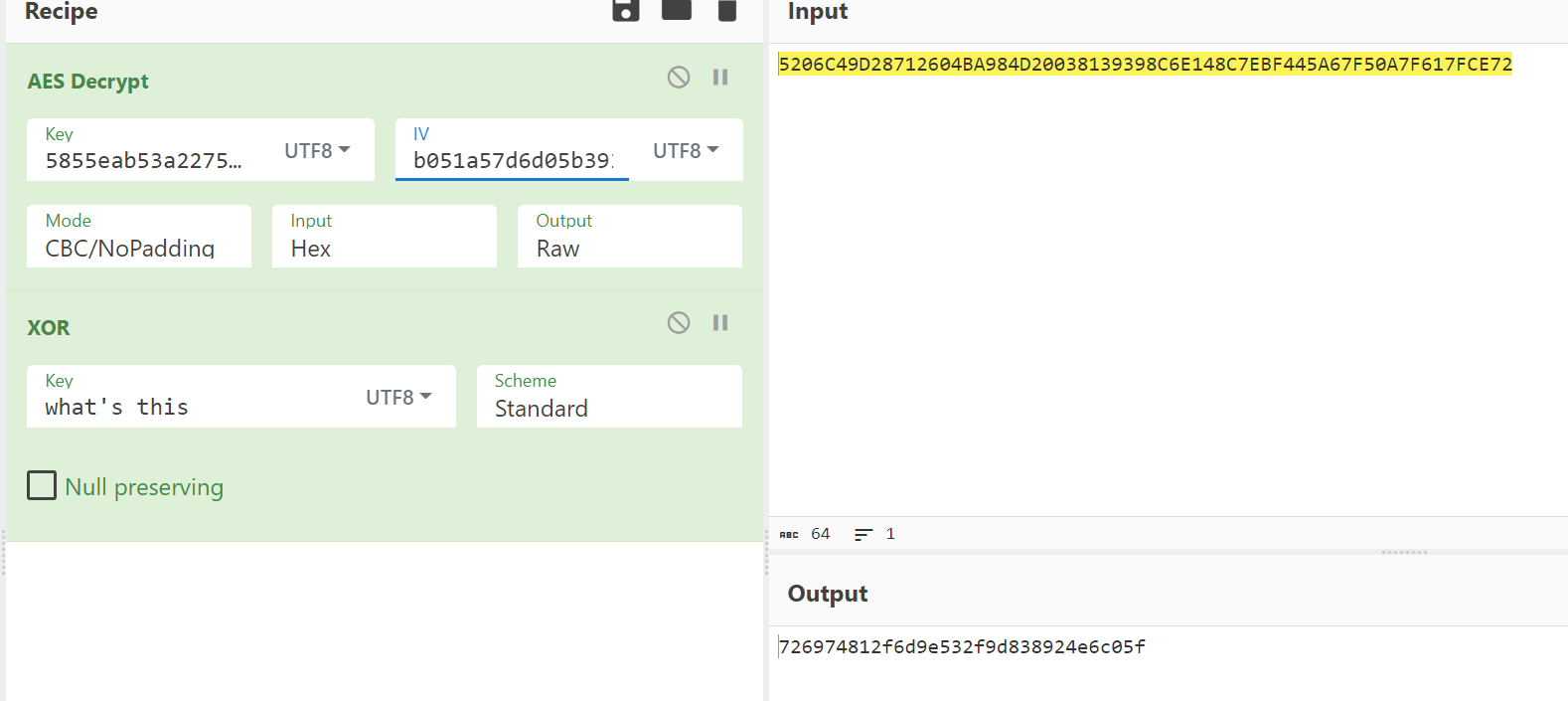Open the IV UTF8 format dropdown

coord(686,150)
